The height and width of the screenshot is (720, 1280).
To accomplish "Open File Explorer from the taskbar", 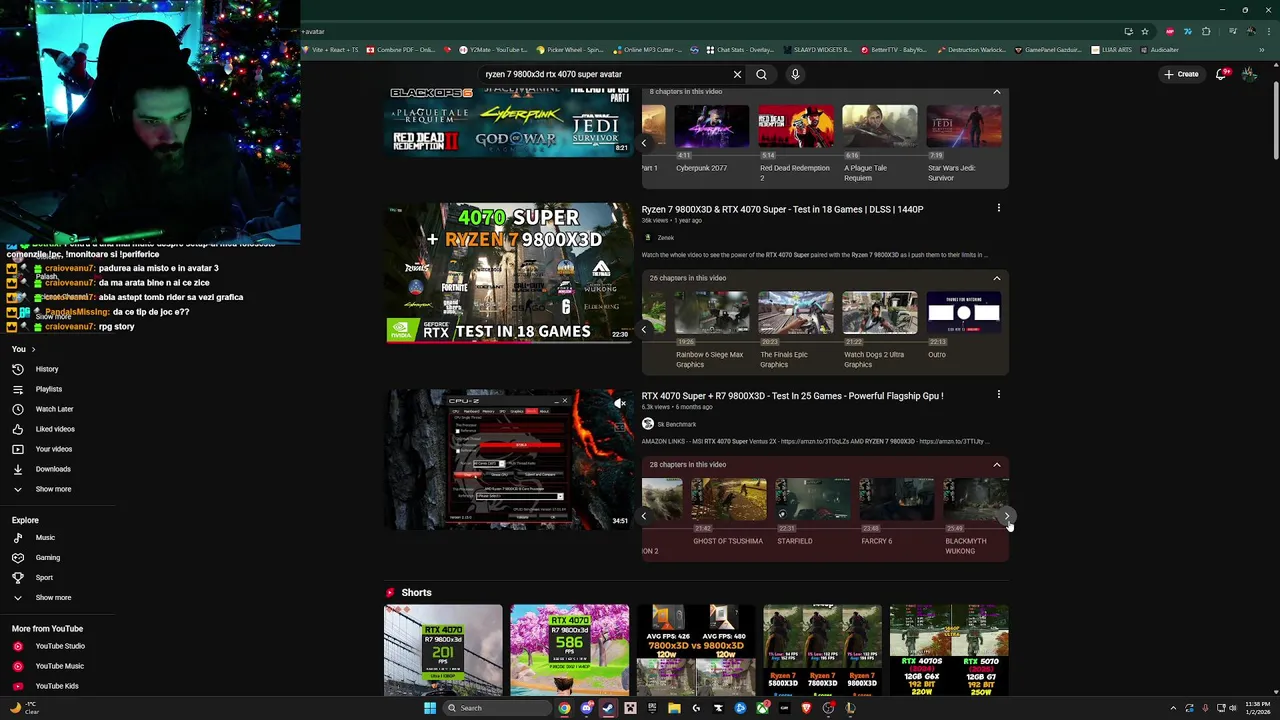I will tap(674, 708).
